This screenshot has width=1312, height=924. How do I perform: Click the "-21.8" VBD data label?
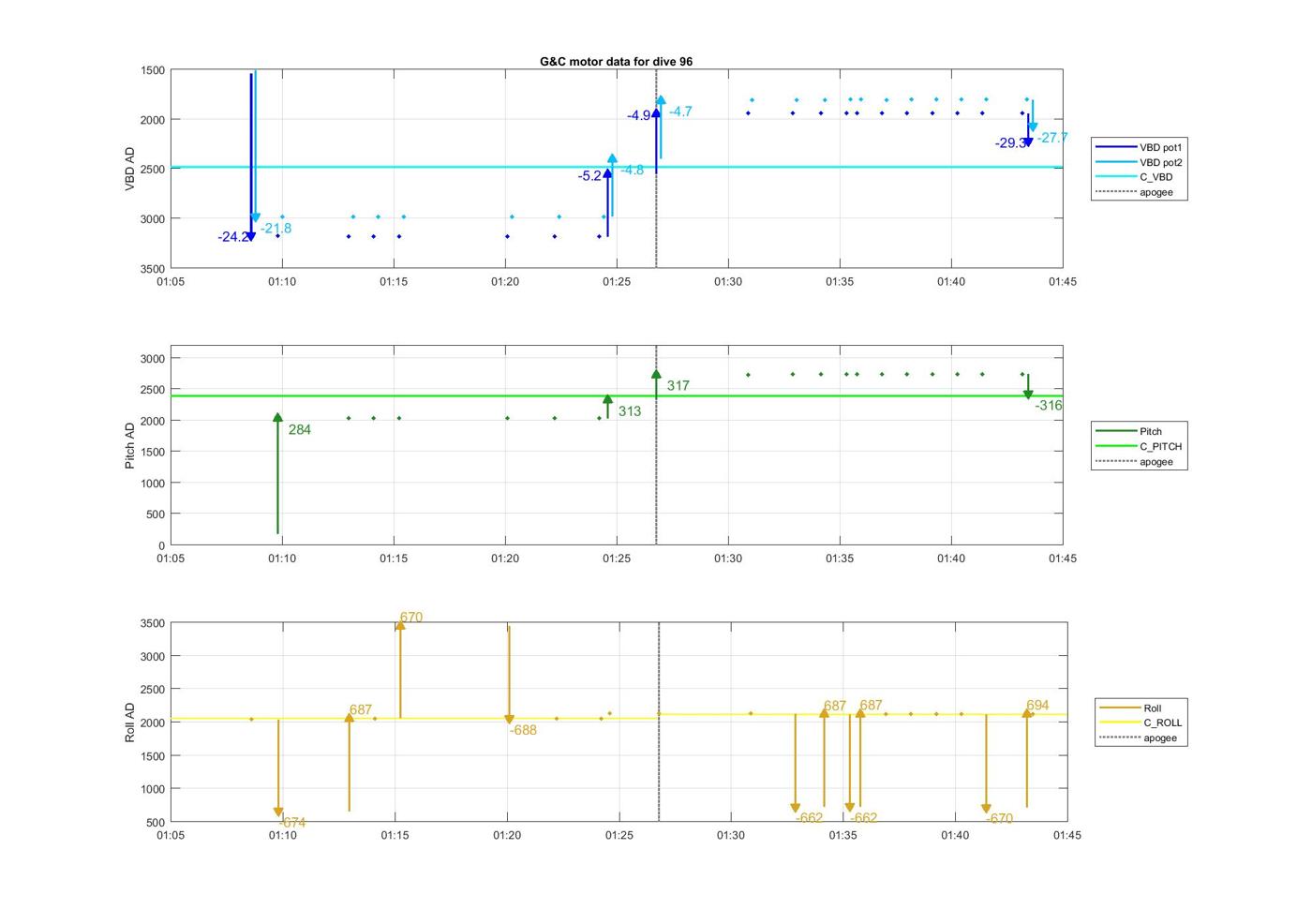(x=276, y=228)
